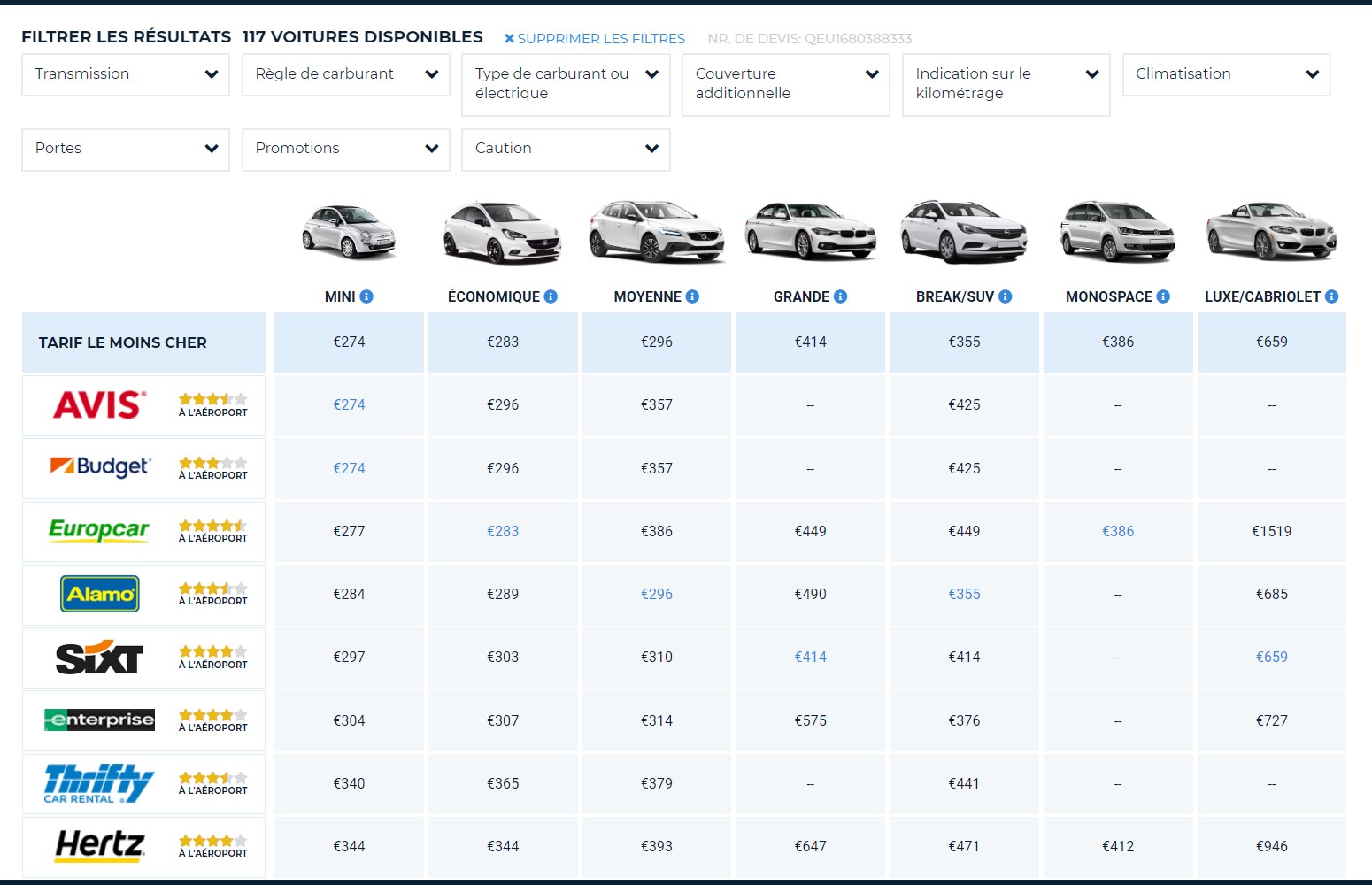The height and width of the screenshot is (885, 1372).
Task: Click cheapest Luxe/Cabriolet rate €659 in top row
Action: point(1272,342)
